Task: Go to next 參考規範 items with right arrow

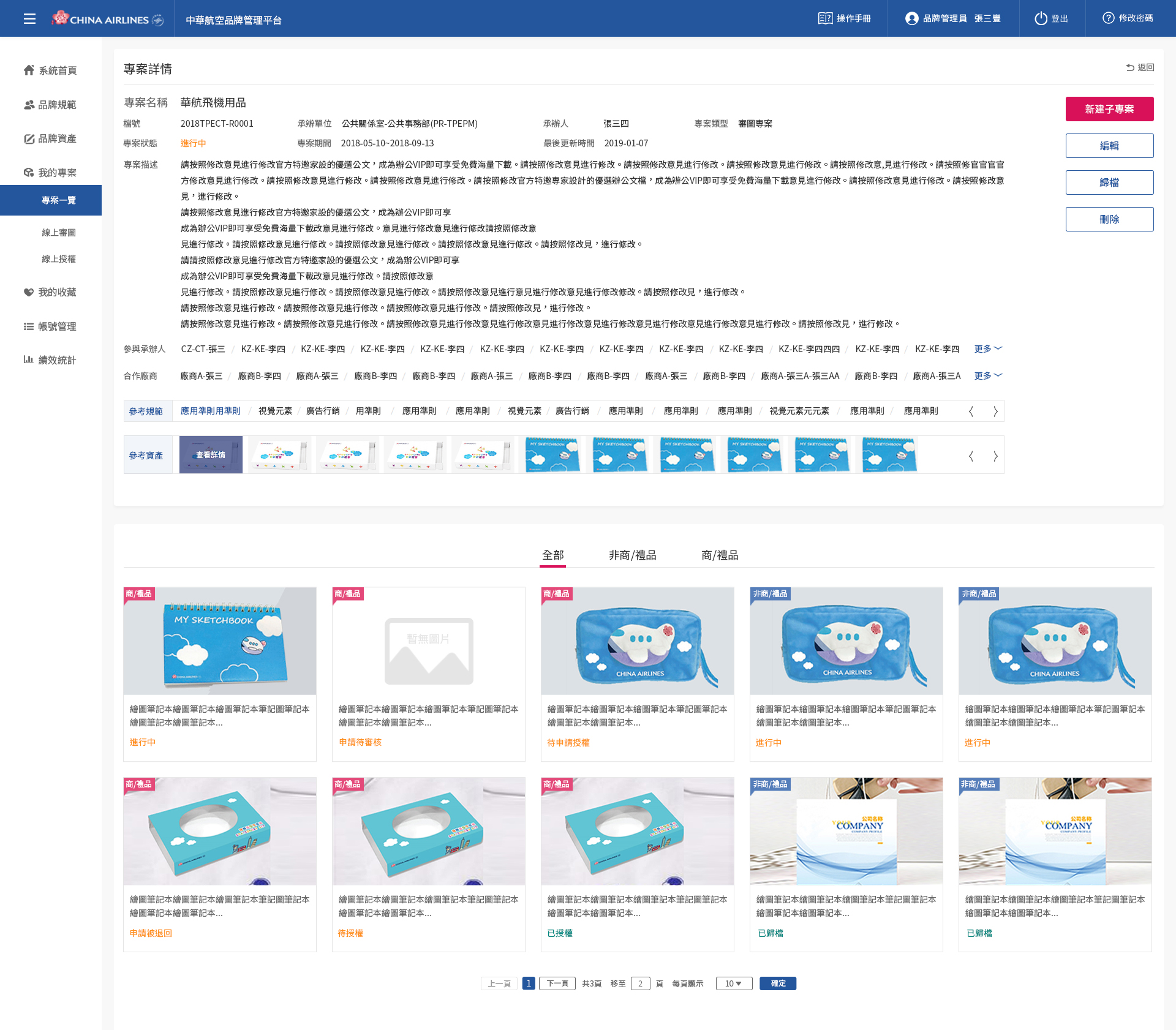Action: (995, 412)
